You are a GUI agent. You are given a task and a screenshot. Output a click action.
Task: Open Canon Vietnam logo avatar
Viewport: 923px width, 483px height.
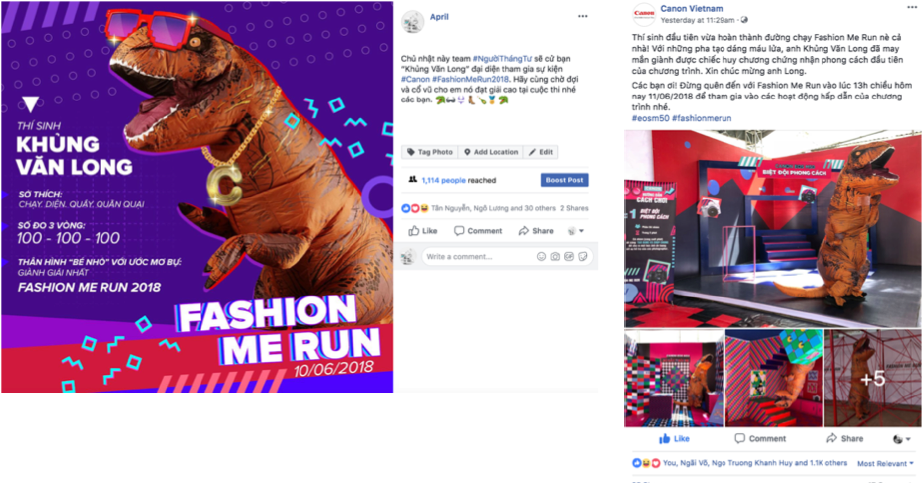pyautogui.click(x=644, y=14)
